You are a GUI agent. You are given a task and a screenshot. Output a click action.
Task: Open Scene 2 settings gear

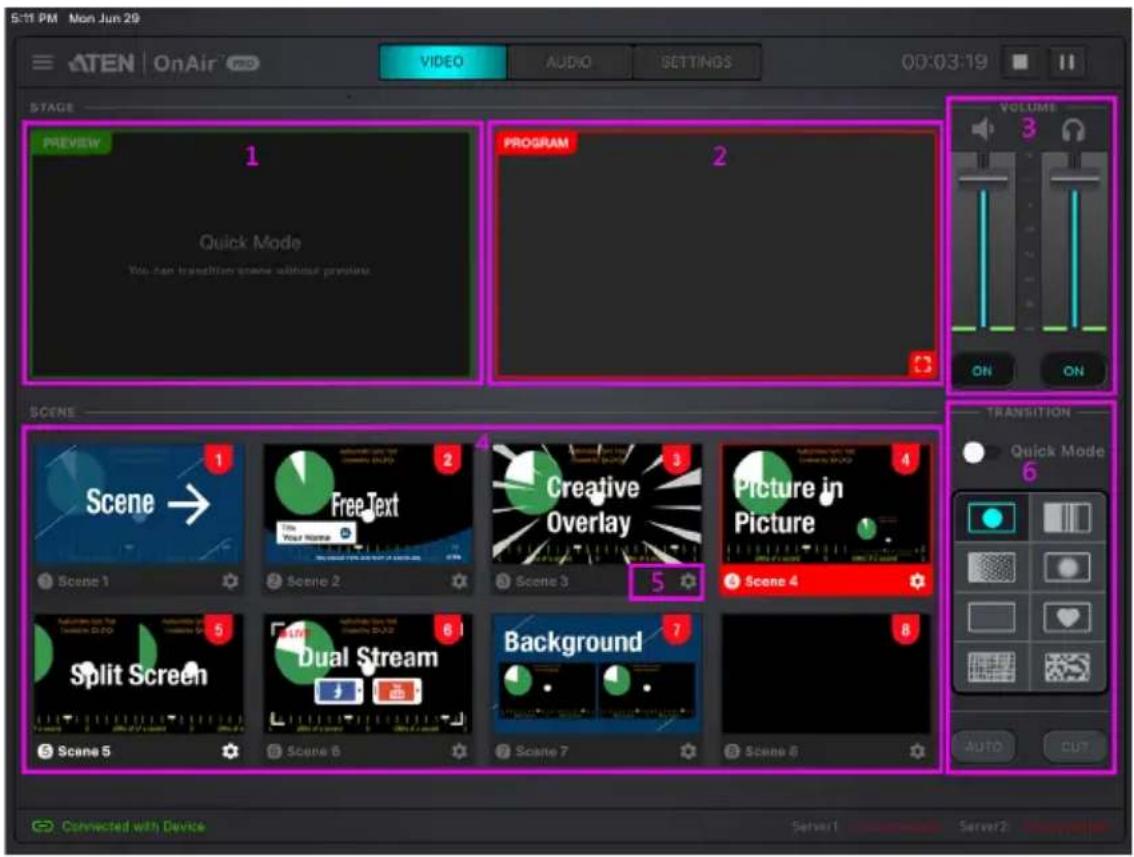459,581
